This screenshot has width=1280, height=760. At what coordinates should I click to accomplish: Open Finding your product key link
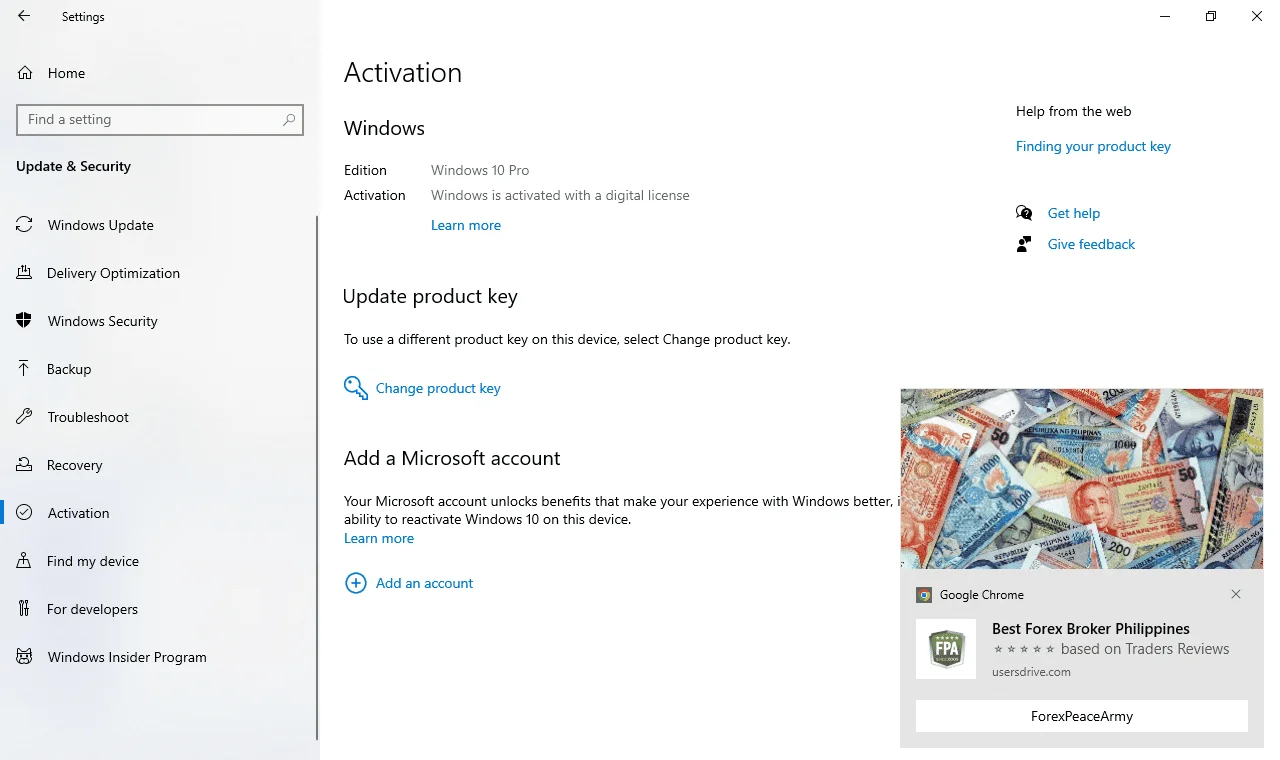point(1093,146)
